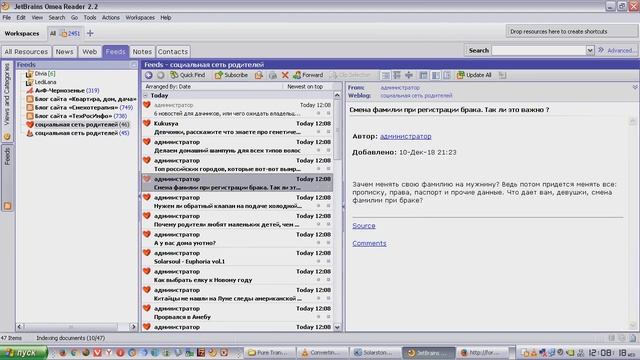Toggle the vertical layout view button
The height and width of the screenshot is (360, 640).
point(436,75)
